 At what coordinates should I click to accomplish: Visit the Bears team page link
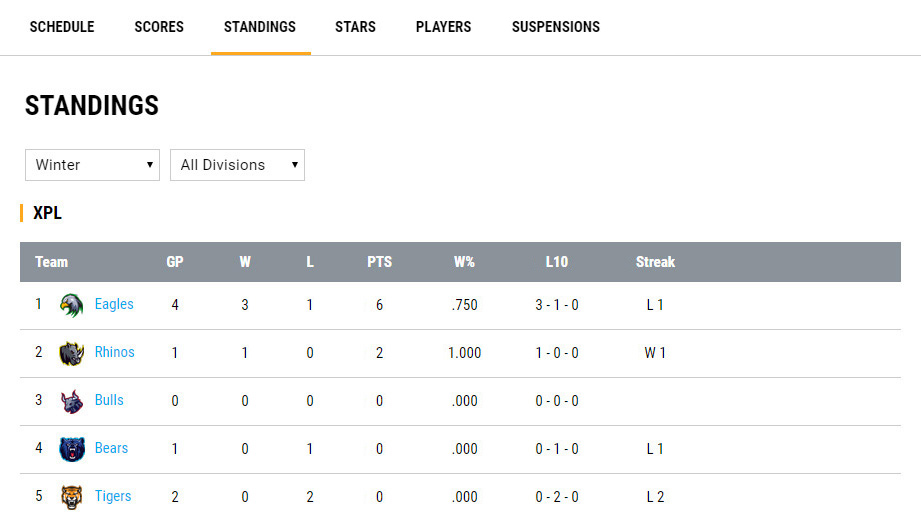click(111, 448)
